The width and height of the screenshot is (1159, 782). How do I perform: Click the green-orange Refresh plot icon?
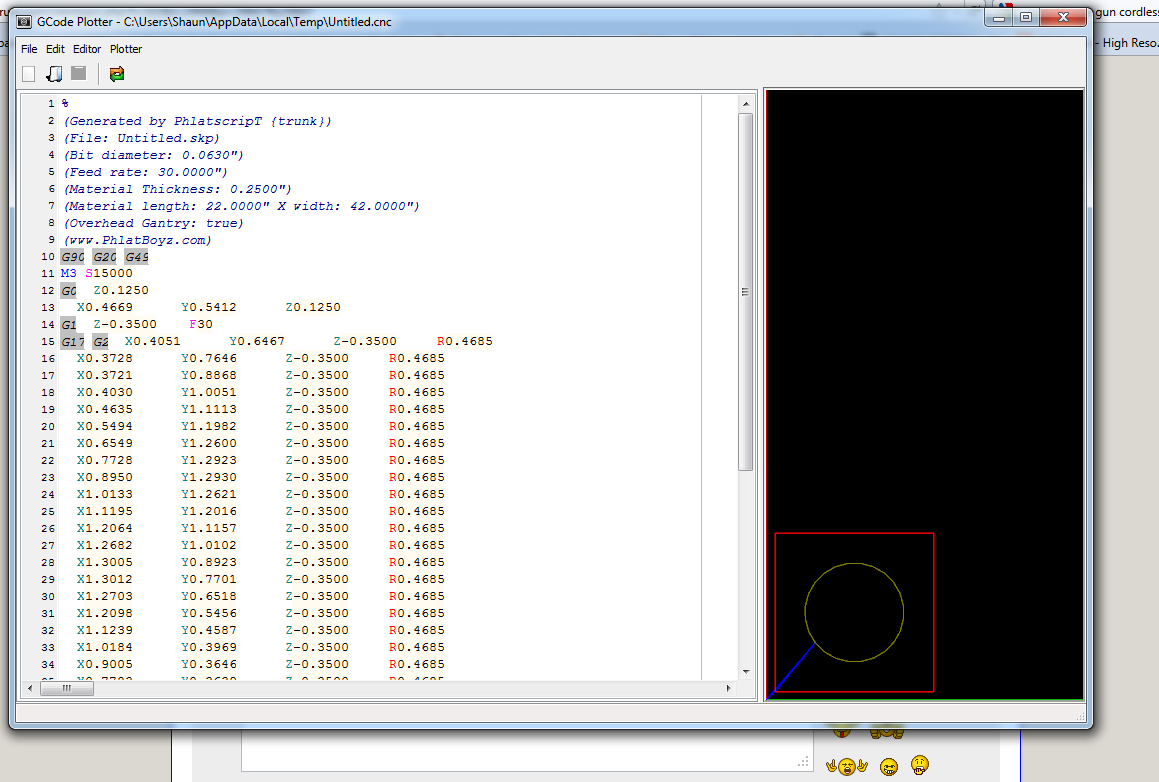(x=117, y=74)
